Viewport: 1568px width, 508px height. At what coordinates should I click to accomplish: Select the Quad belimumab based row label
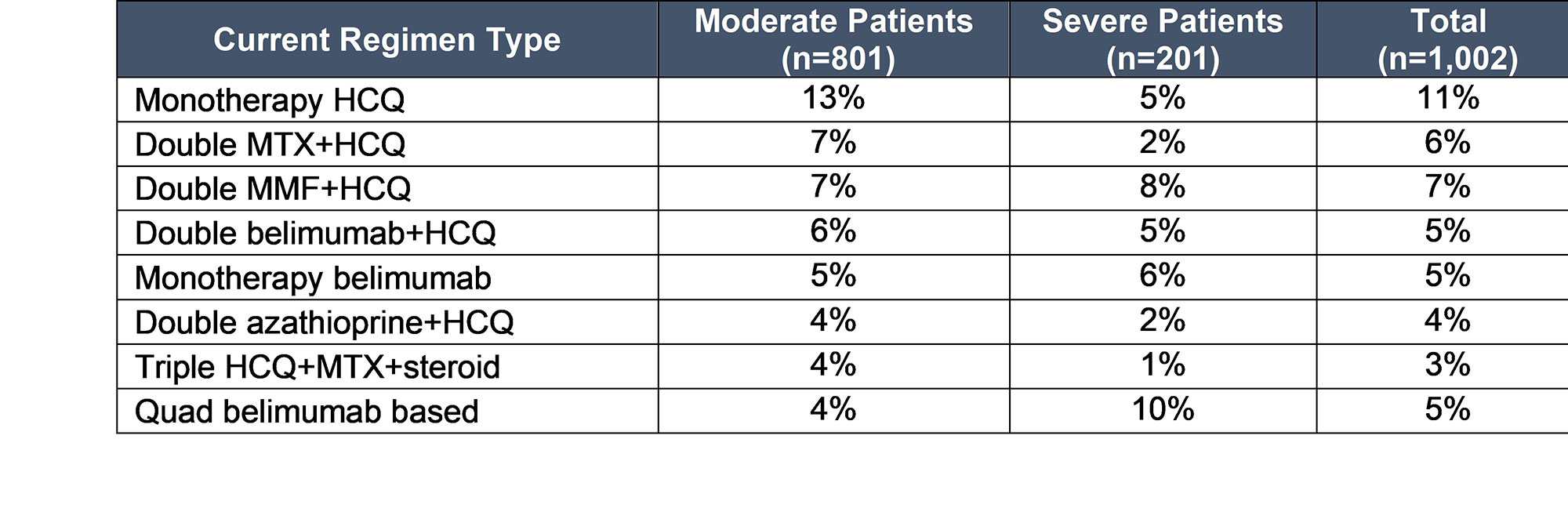(x=307, y=412)
